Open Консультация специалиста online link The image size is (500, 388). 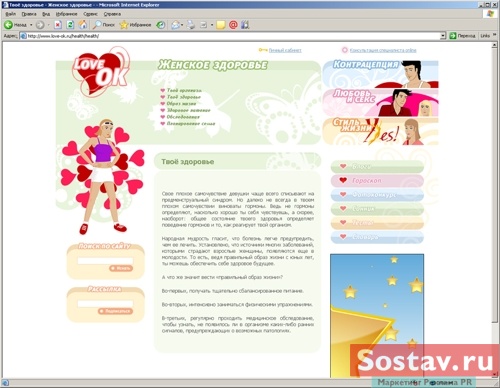(x=383, y=50)
